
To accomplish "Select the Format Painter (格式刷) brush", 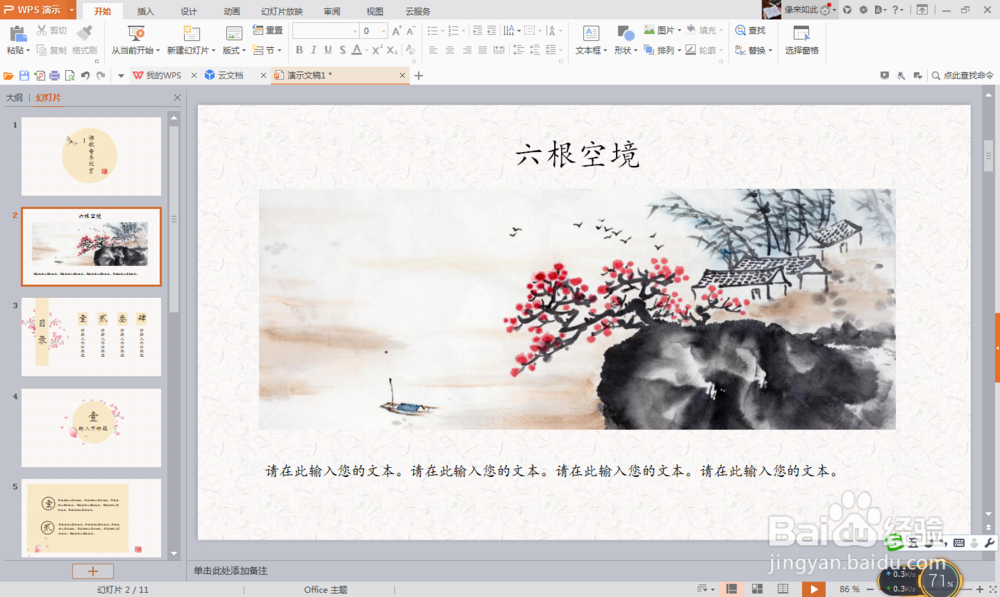I will 85,32.
